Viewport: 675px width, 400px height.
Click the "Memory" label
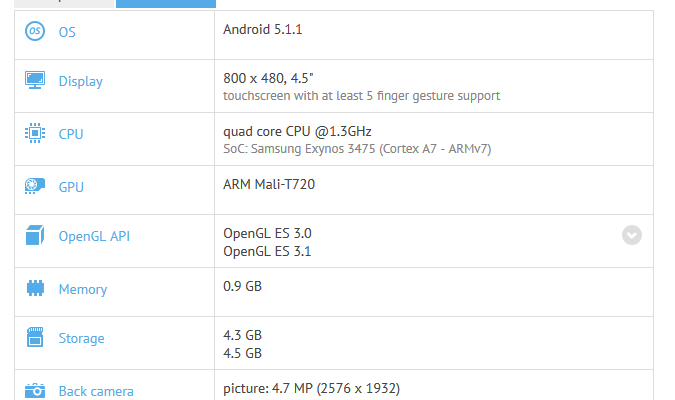pyautogui.click(x=83, y=289)
